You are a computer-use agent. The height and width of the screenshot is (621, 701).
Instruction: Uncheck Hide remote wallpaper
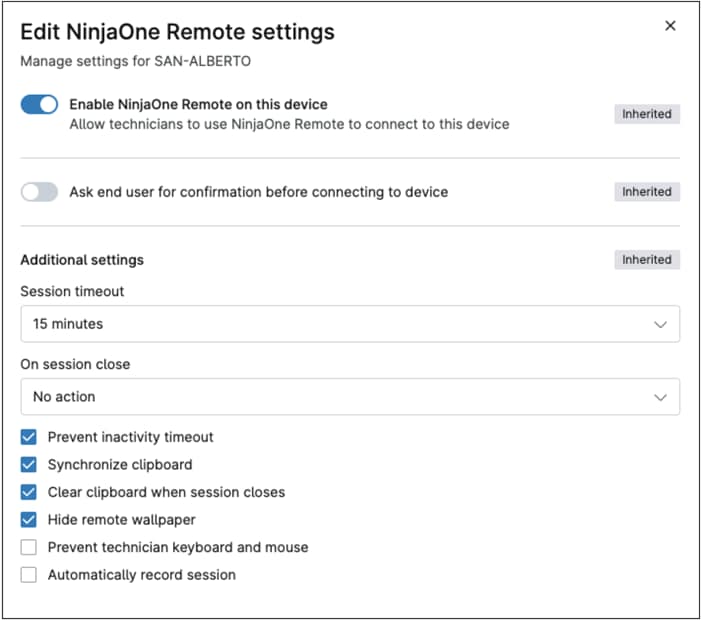(x=29, y=520)
